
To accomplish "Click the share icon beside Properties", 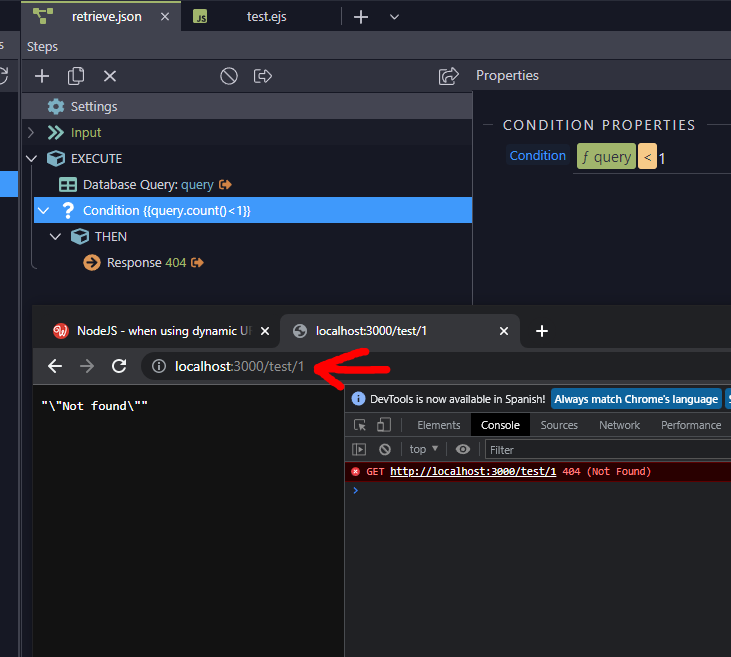I will (x=448, y=76).
